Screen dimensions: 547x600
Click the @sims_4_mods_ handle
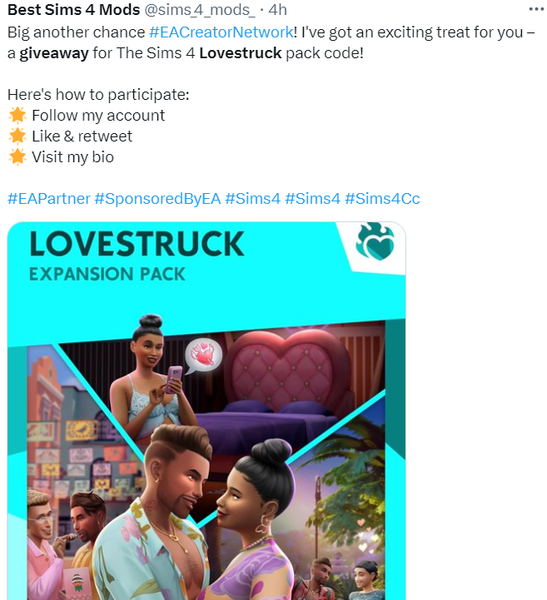[x=199, y=10]
